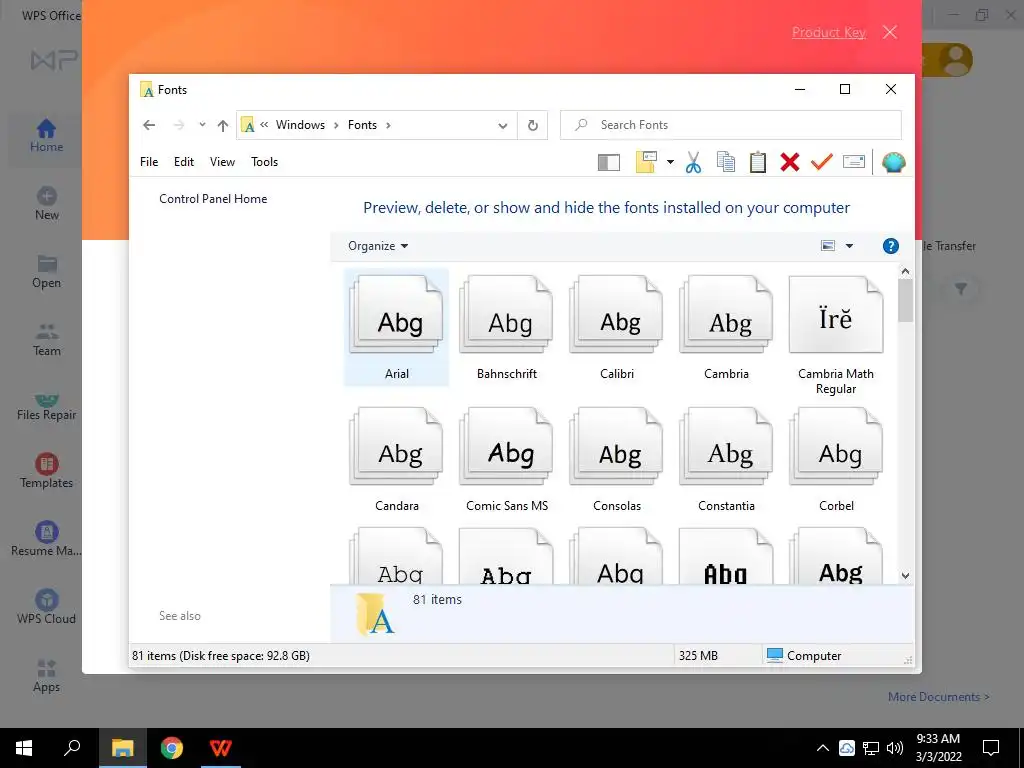Click the orange checkmark Properties icon
Screen dimensions: 1024x768
point(822,162)
